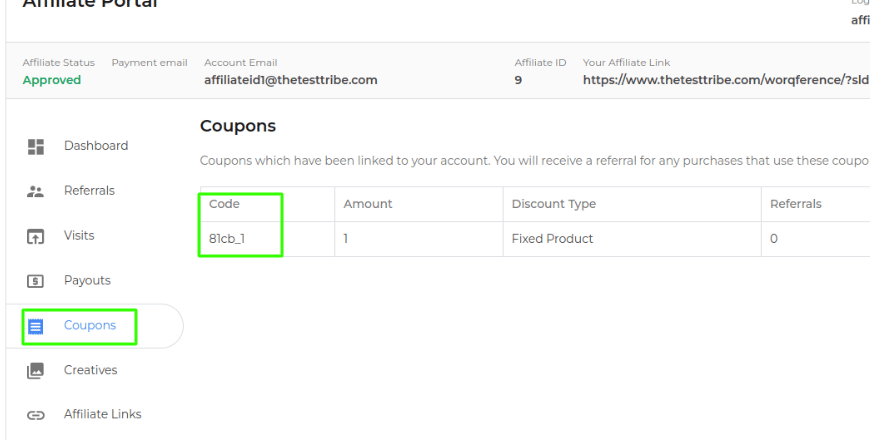Screen dimensions: 870x440
Task: Click the coupon amount value 1
Action: tap(346, 239)
